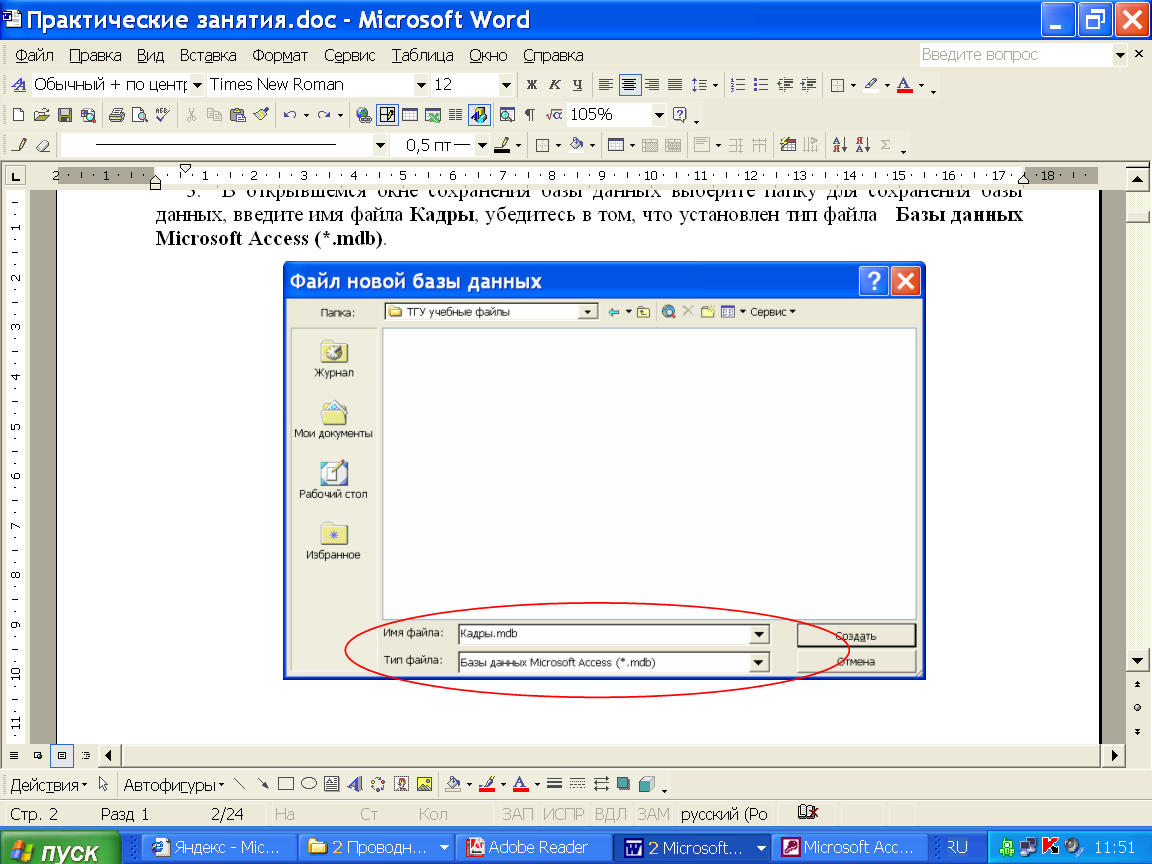
Task: Open Print Preview icon
Action: click(x=139, y=115)
